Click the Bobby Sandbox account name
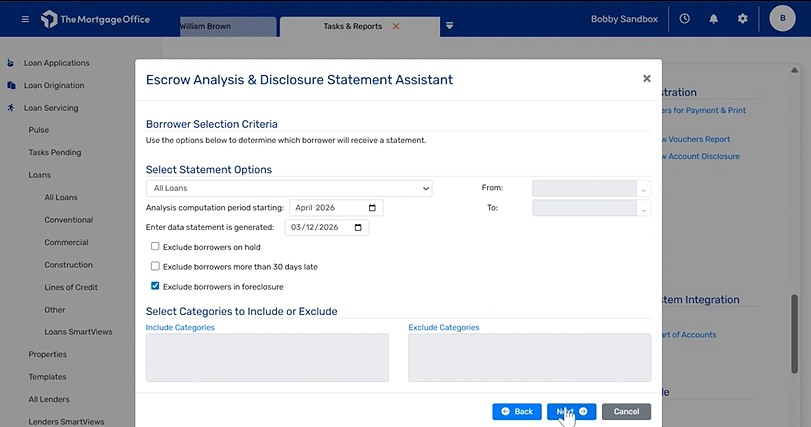This screenshot has height=427, width=811. pos(624,19)
